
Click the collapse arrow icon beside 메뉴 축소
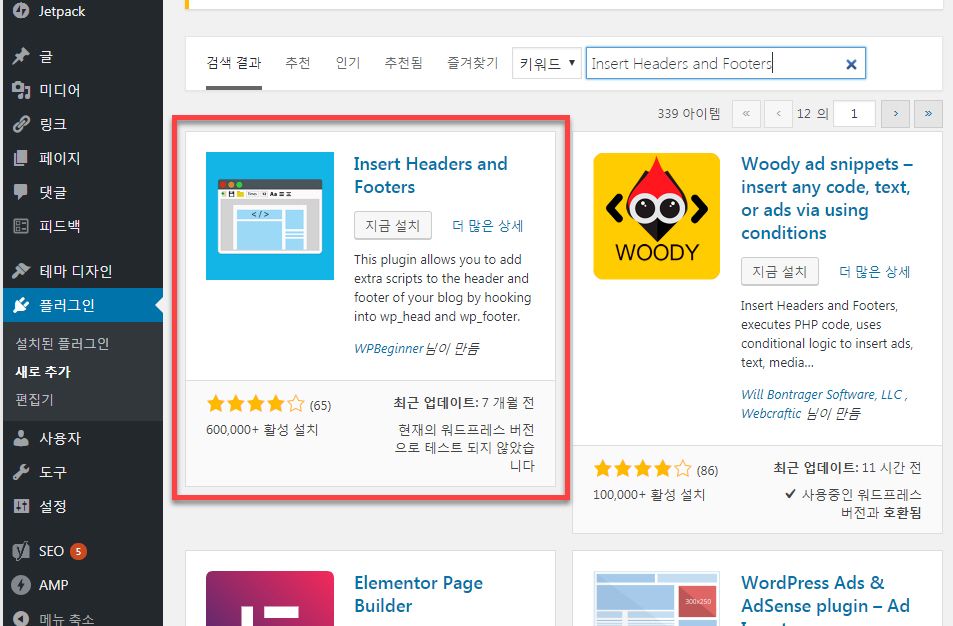click(x=21, y=618)
